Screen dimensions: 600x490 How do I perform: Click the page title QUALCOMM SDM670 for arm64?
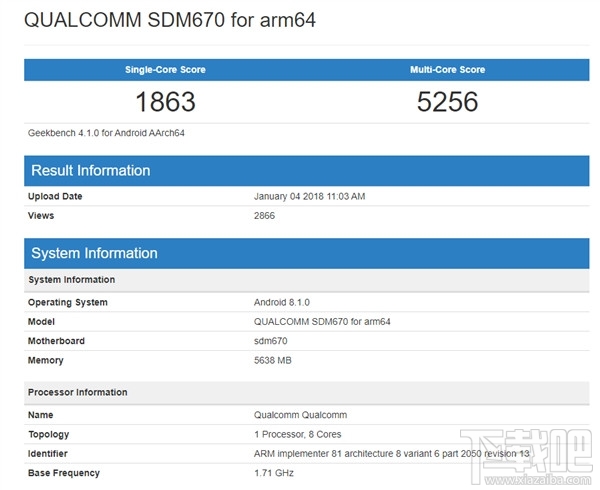click(x=170, y=20)
